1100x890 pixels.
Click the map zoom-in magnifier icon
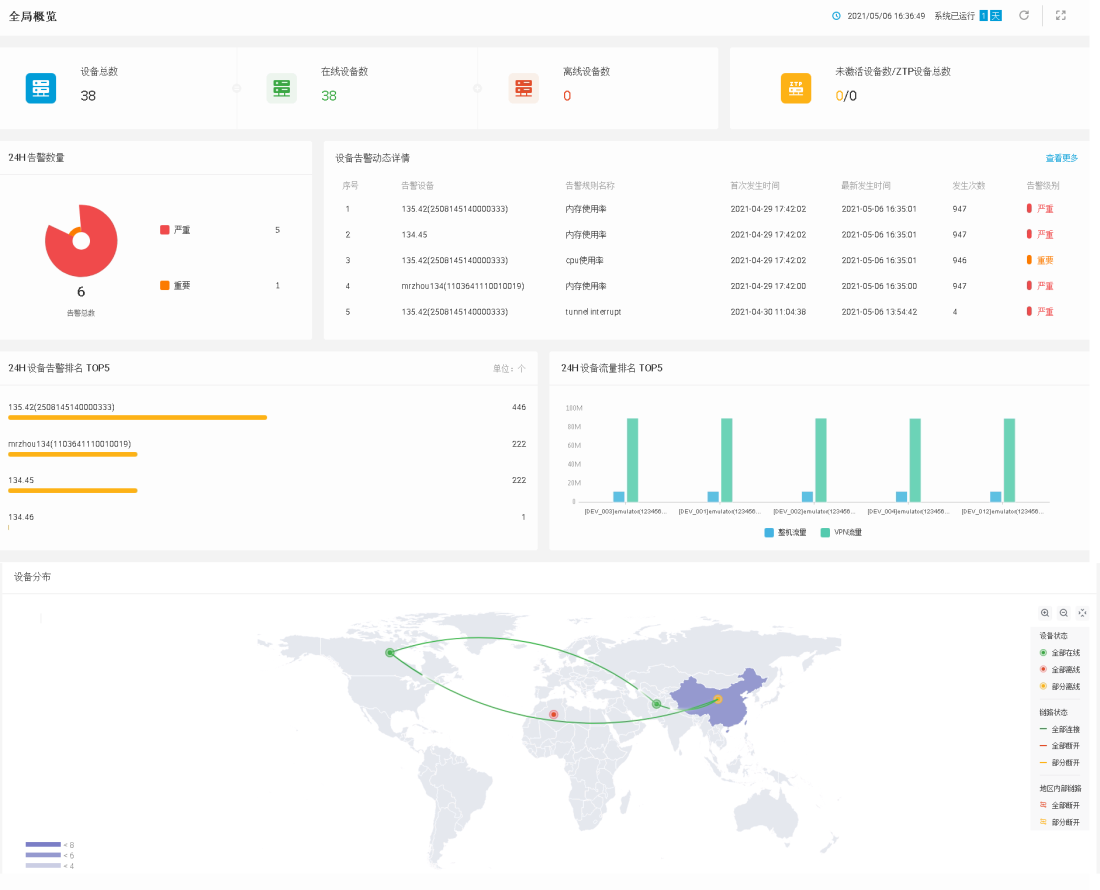click(x=1045, y=613)
